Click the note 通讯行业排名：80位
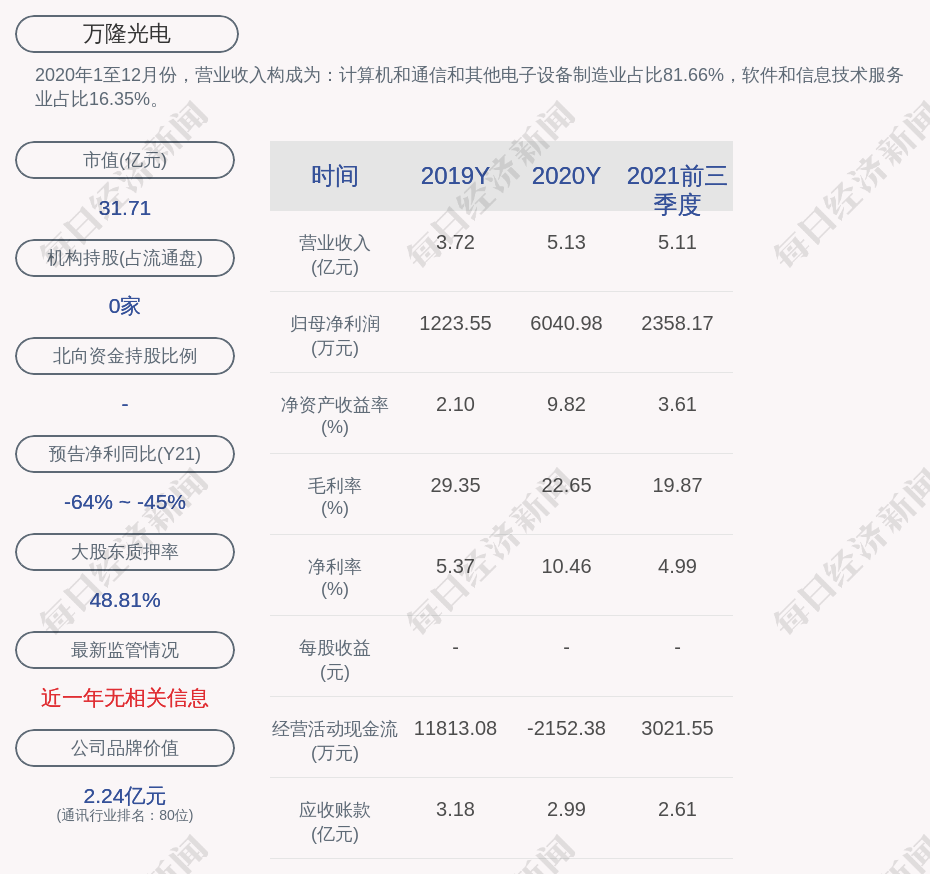 click(125, 816)
